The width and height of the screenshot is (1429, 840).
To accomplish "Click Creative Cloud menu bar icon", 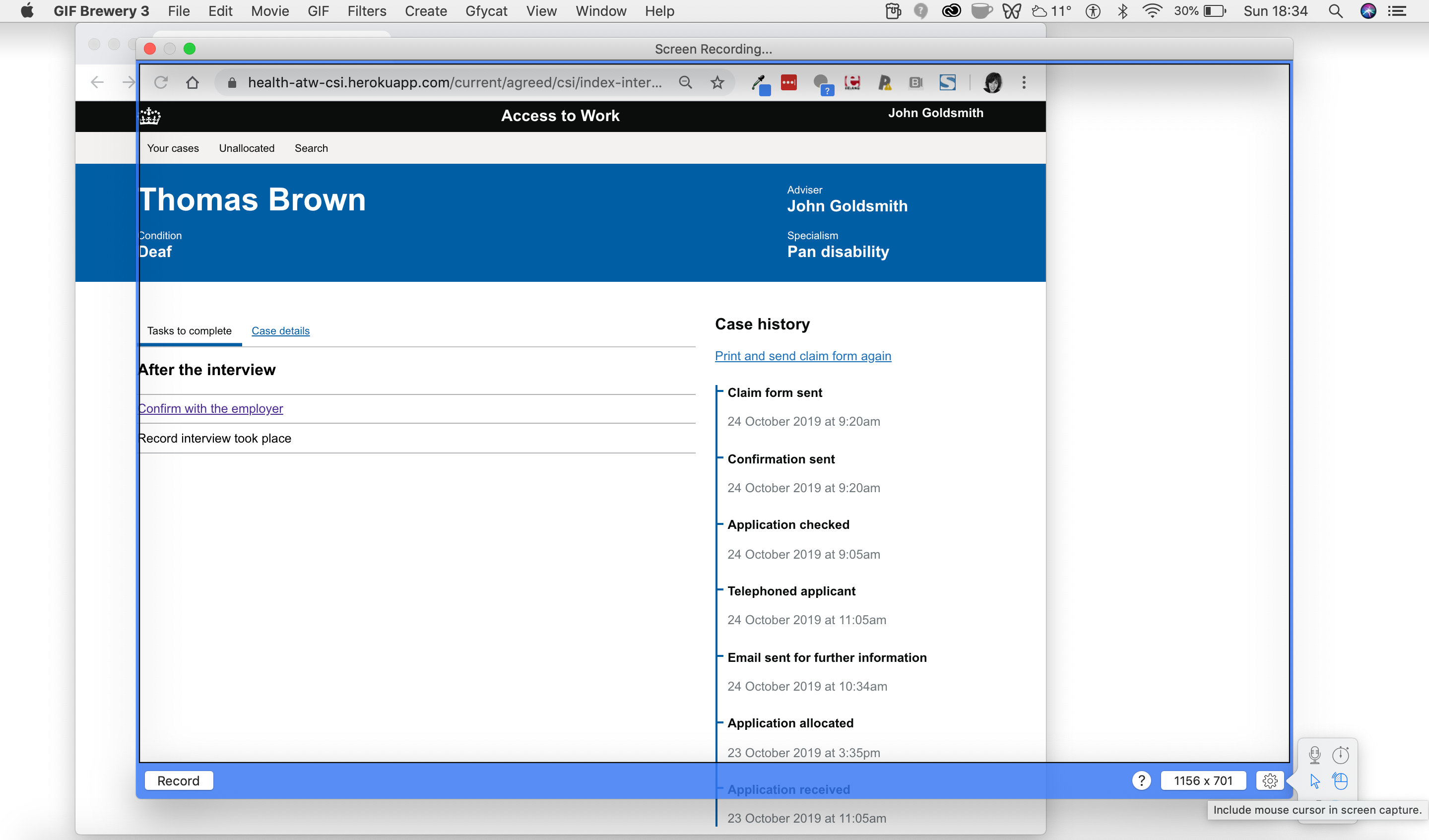I will click(952, 11).
